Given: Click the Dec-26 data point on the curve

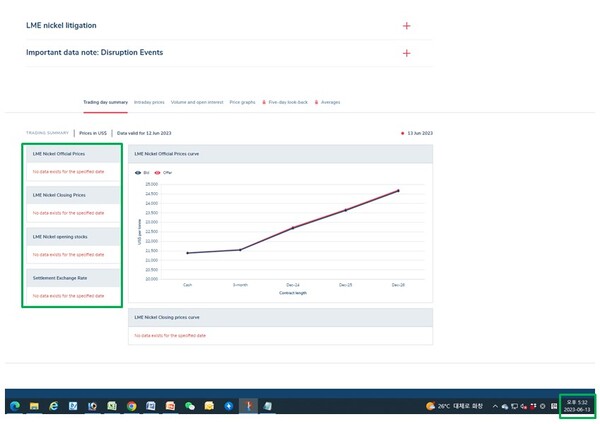Looking at the screenshot, I should (398, 190).
